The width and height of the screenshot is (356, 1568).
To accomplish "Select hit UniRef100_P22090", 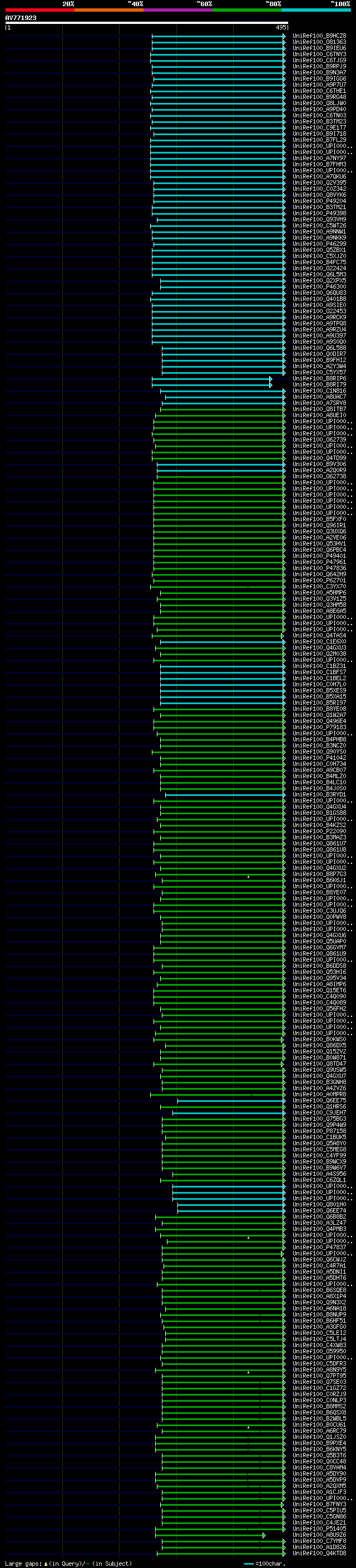I will [x=319, y=831].
